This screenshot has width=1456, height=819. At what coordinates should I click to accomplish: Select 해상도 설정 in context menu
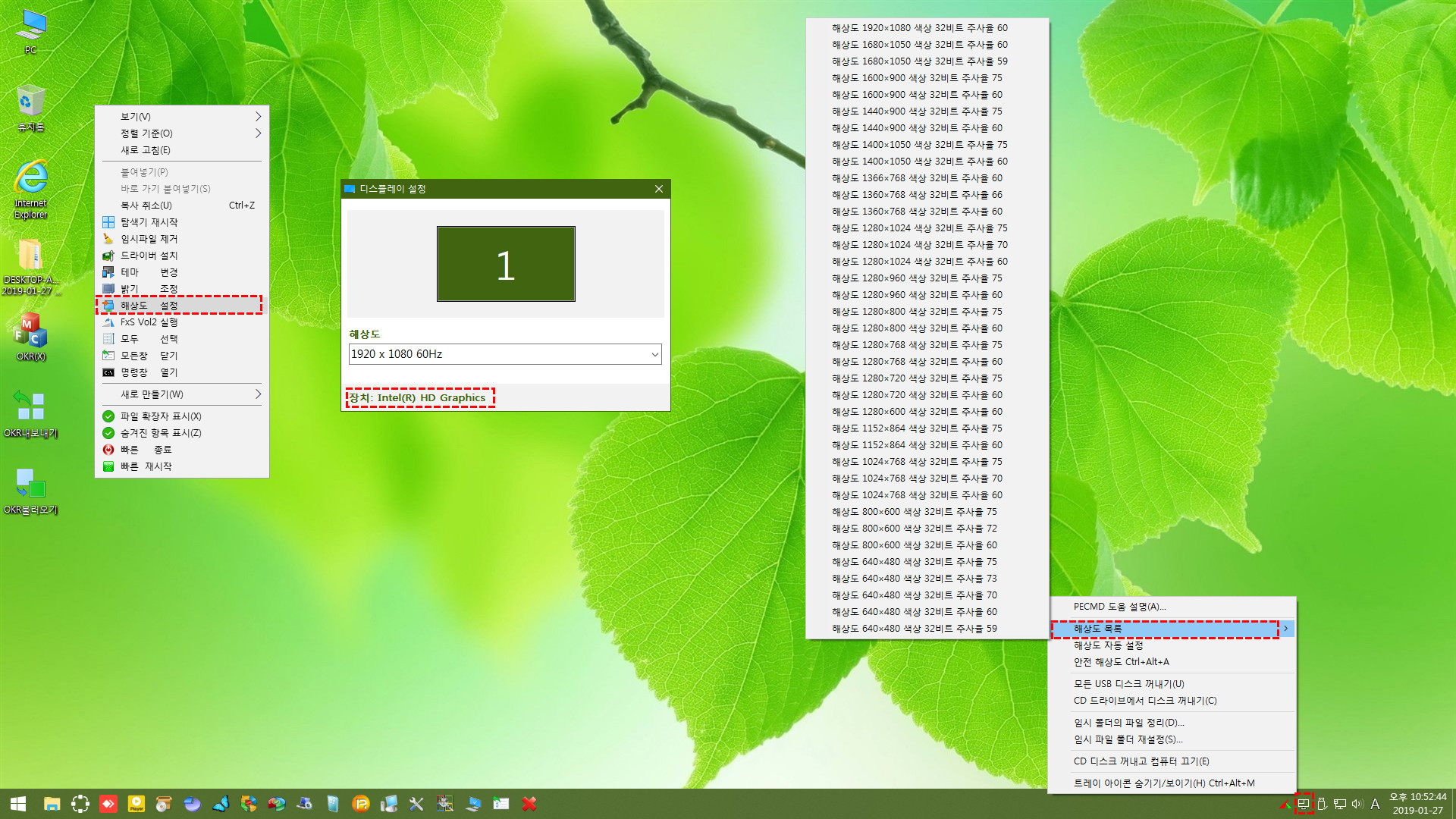click(x=182, y=306)
